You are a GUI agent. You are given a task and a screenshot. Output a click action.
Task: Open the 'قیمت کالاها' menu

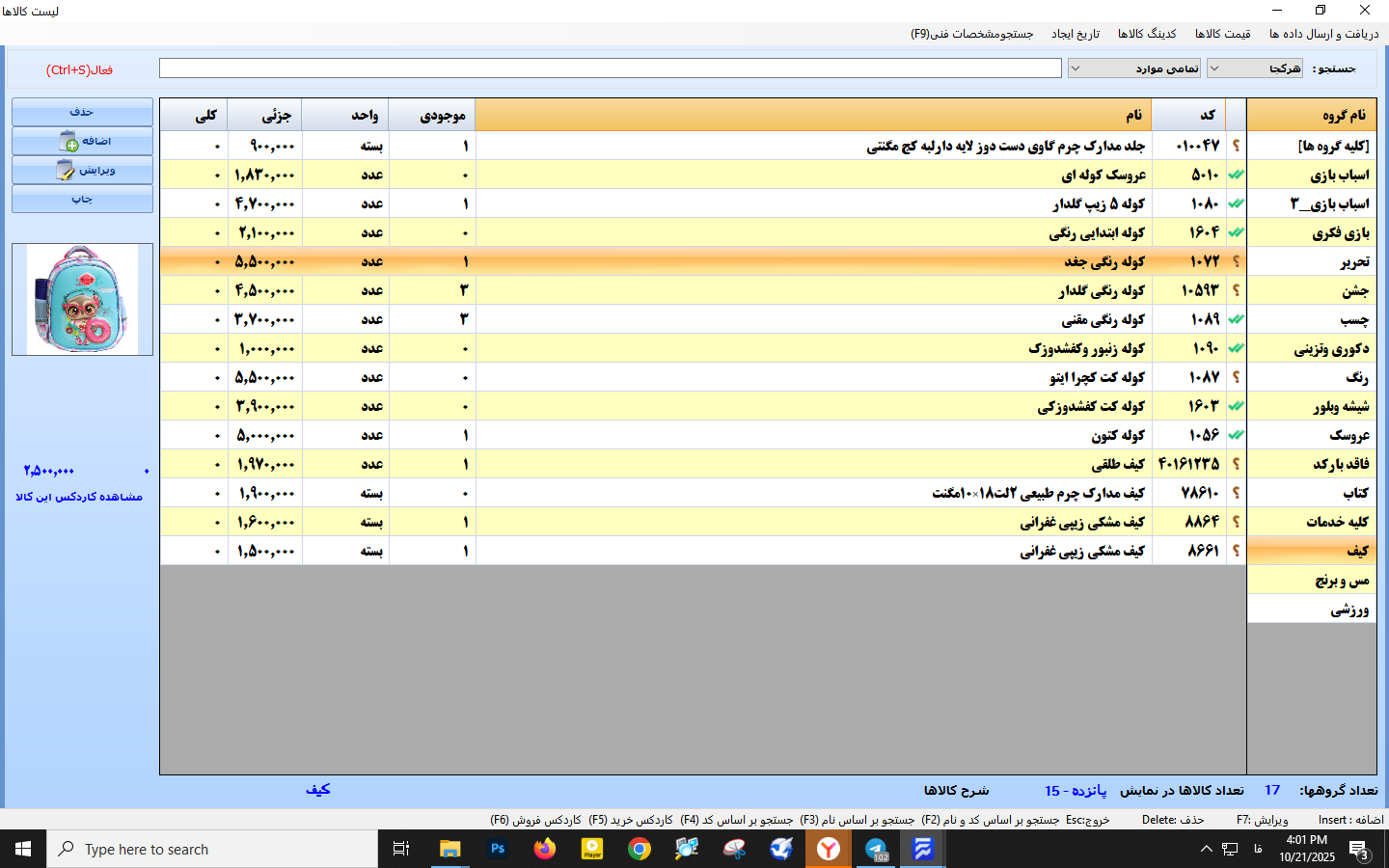point(1222,34)
